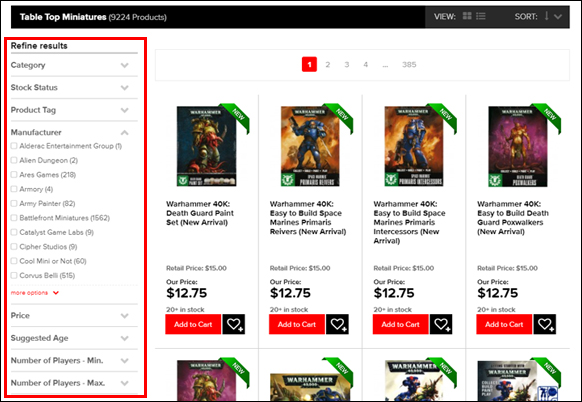Open Easy to Build Primaris Reivers title
This screenshot has height=402, width=582.
tap(308, 218)
